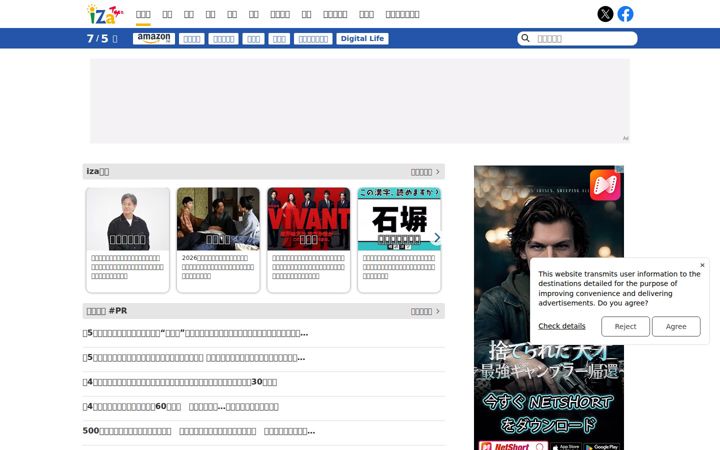Screen dimensions: 720x450
Task: Open the X (Twitter) social icon
Action: click(605, 14)
